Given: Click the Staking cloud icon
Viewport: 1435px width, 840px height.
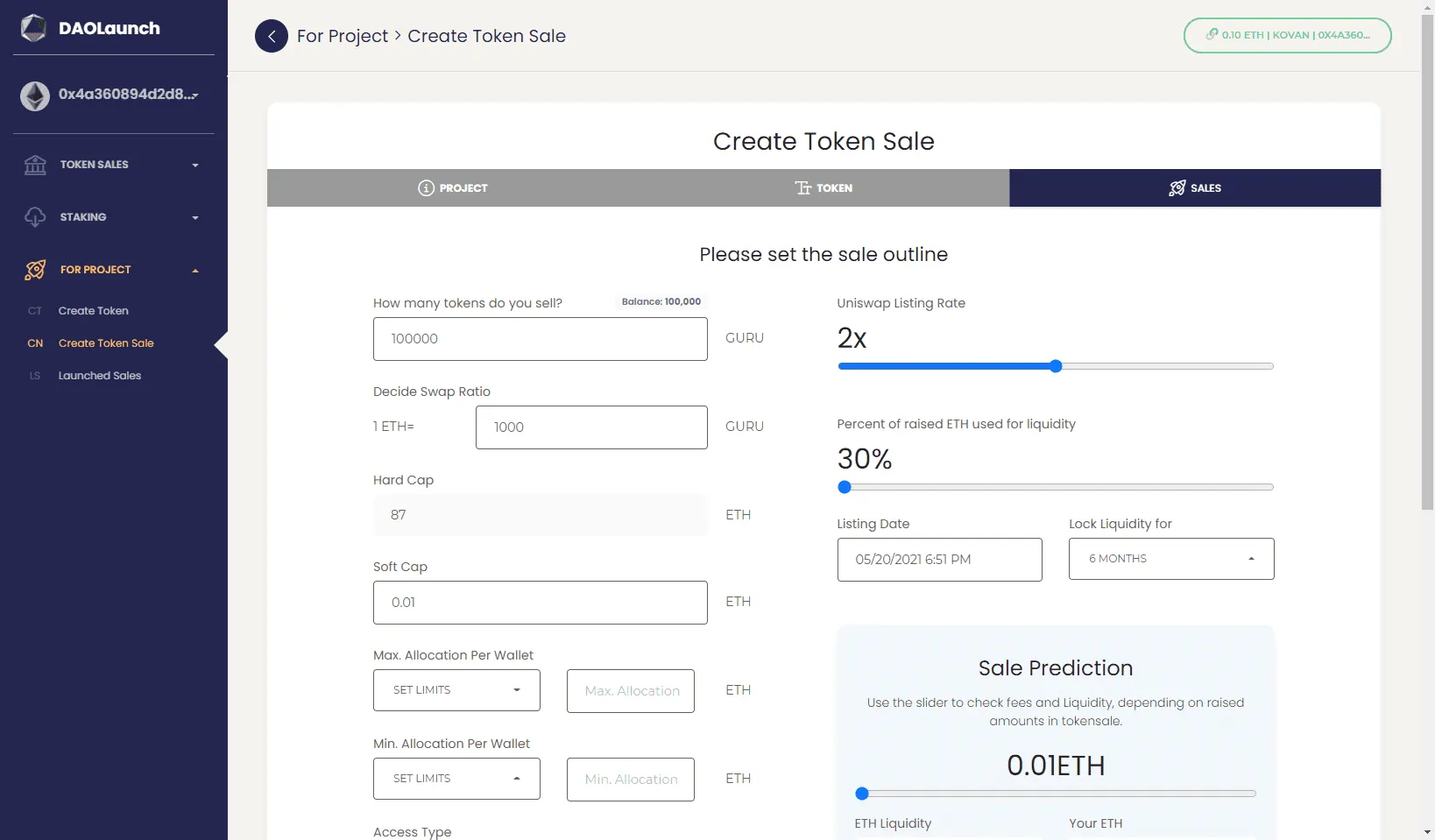Looking at the screenshot, I should coord(35,217).
